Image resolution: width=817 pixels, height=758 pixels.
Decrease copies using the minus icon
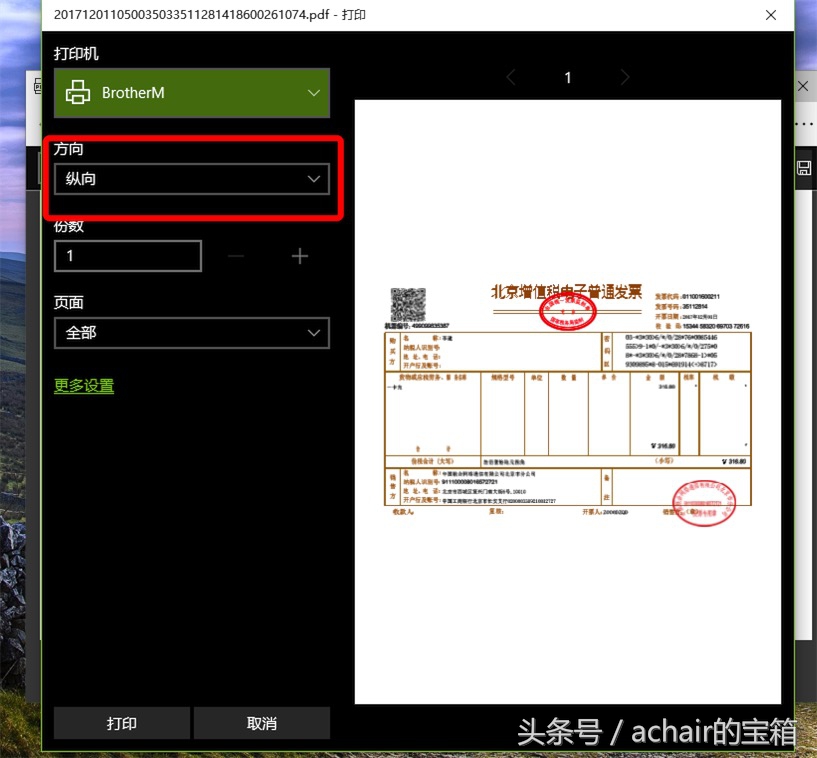tap(236, 256)
